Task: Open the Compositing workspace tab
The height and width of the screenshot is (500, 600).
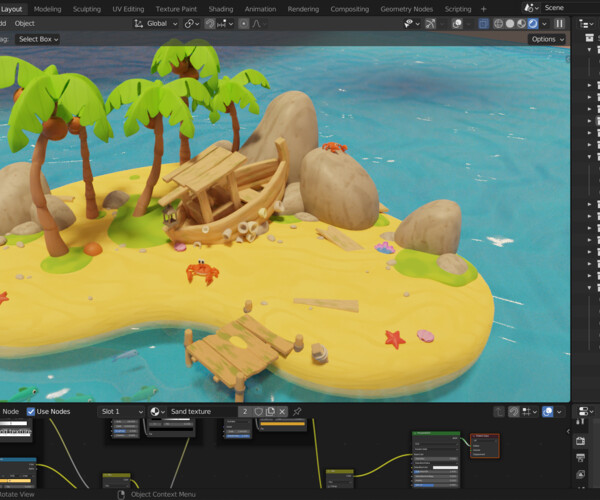Action: (x=350, y=9)
